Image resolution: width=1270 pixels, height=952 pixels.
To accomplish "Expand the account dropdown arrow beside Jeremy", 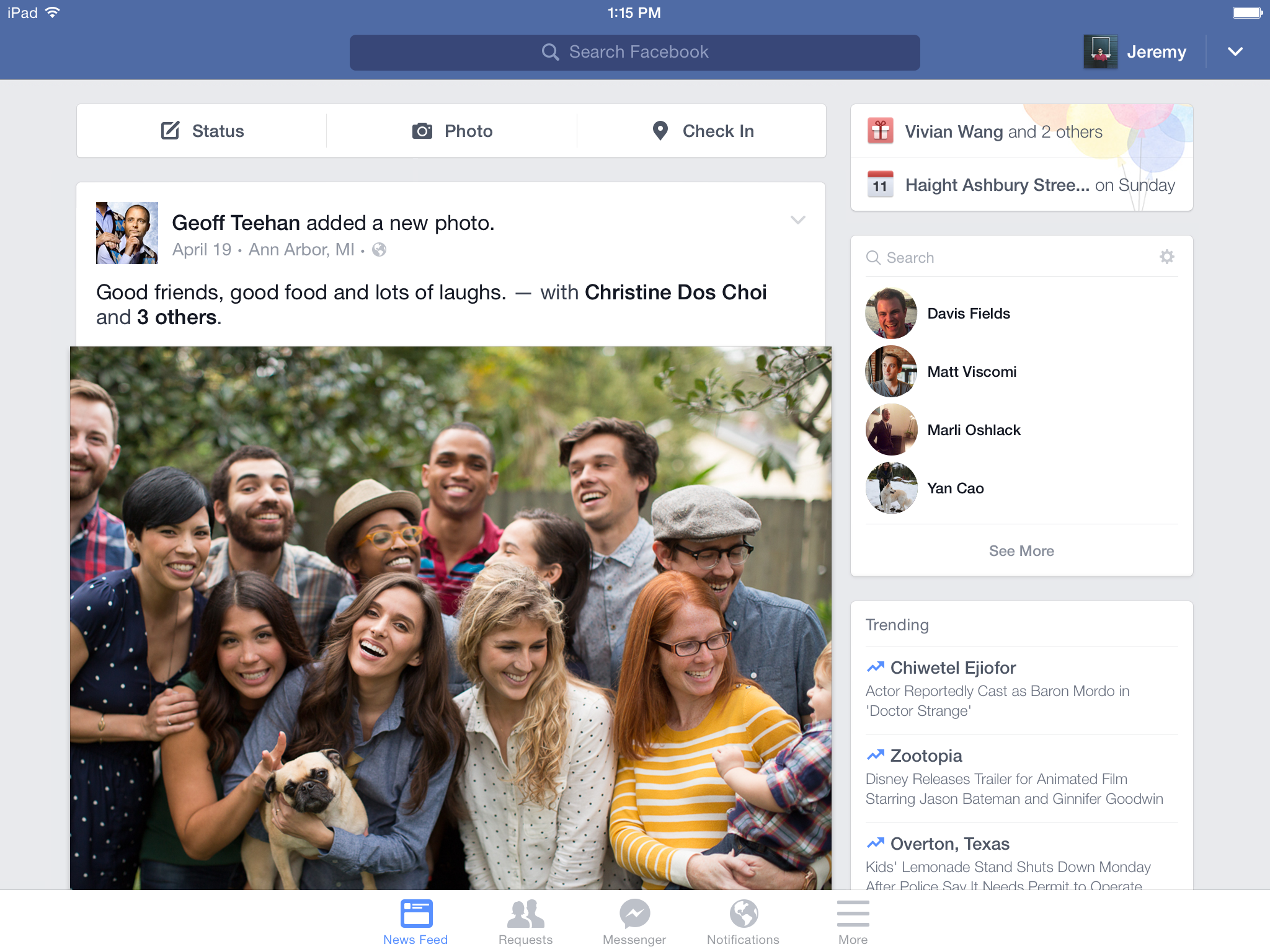I will pos(1235,52).
